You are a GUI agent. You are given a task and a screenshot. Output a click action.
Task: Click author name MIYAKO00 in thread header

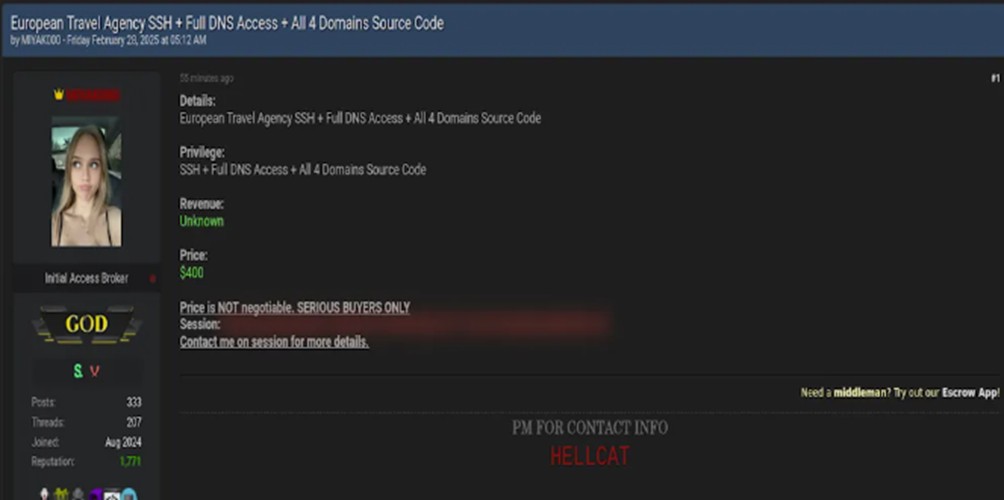[x=40, y=40]
